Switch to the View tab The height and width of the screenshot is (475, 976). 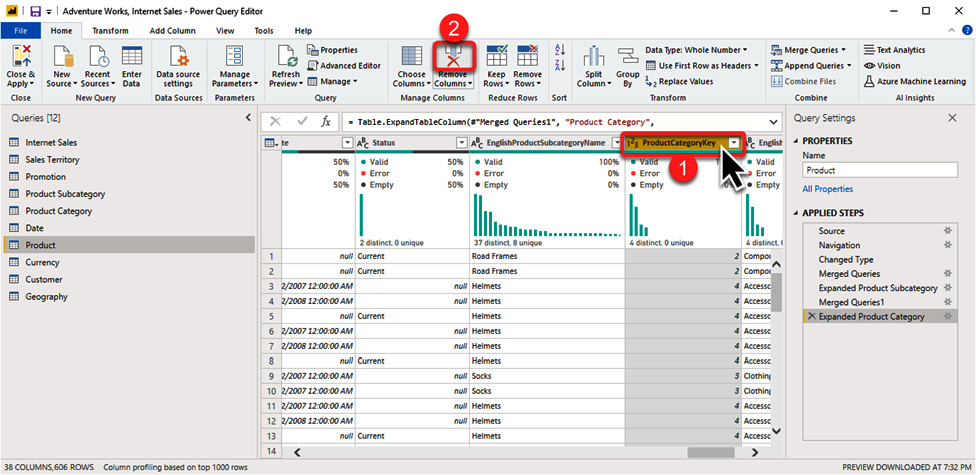[x=225, y=31]
